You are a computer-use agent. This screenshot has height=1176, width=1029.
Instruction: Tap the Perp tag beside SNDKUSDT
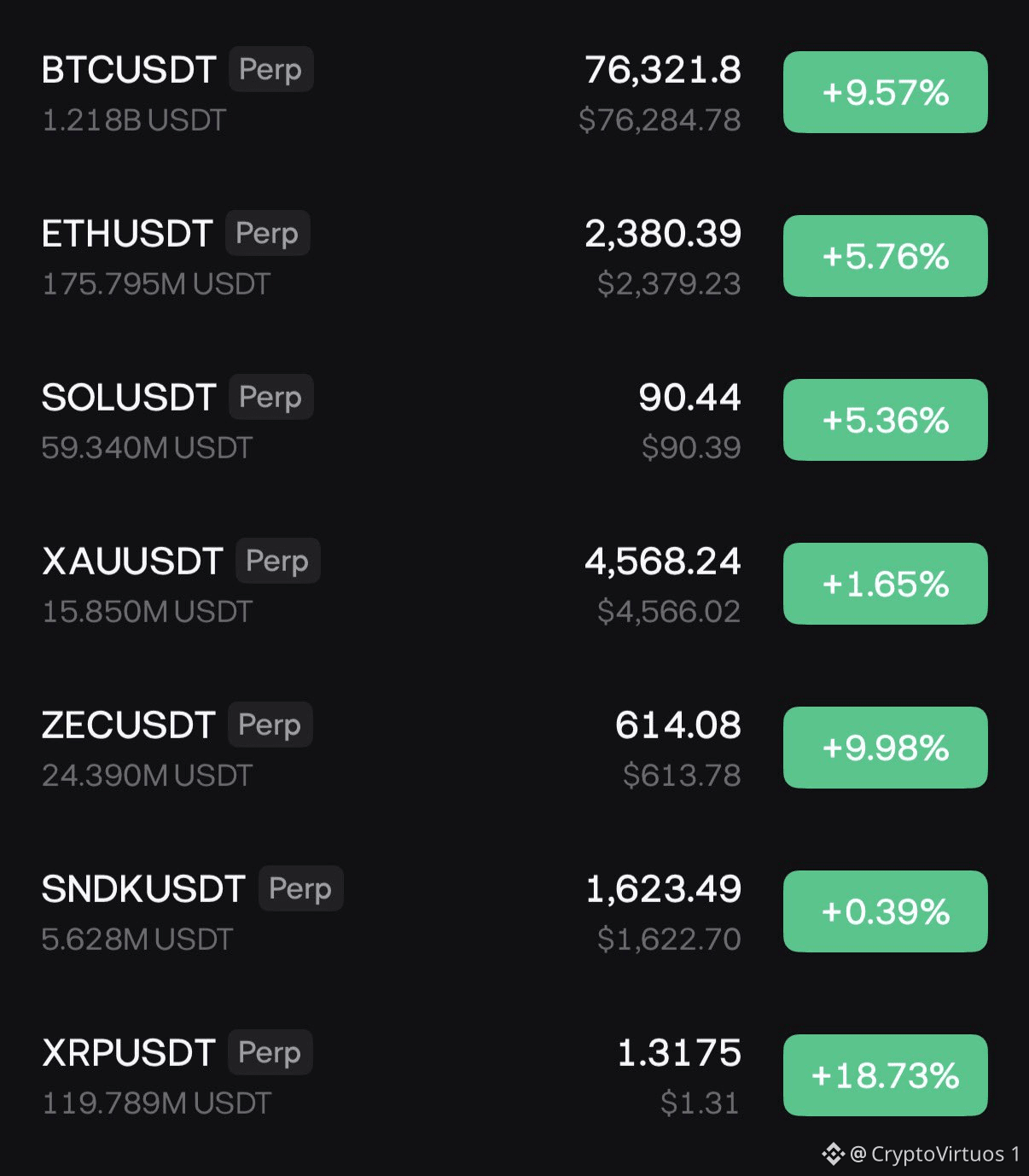(301, 888)
